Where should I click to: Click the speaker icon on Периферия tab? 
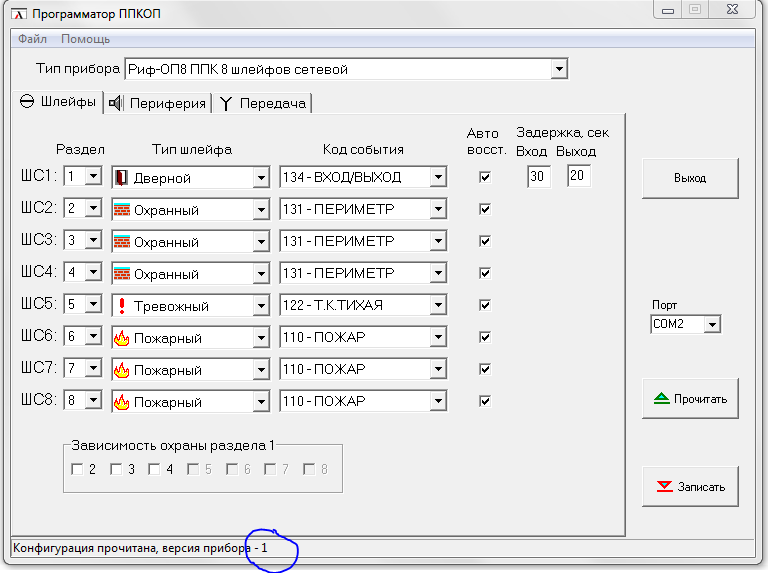pos(116,103)
